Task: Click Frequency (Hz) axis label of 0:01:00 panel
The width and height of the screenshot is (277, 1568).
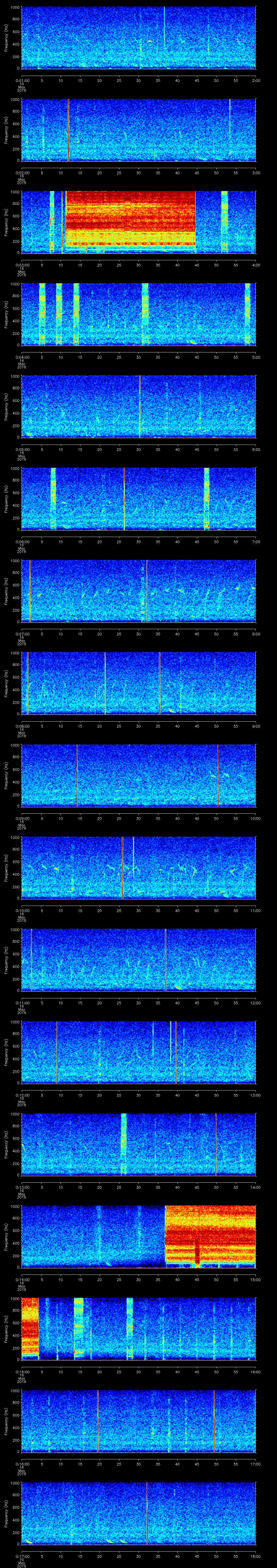Action: (6, 38)
